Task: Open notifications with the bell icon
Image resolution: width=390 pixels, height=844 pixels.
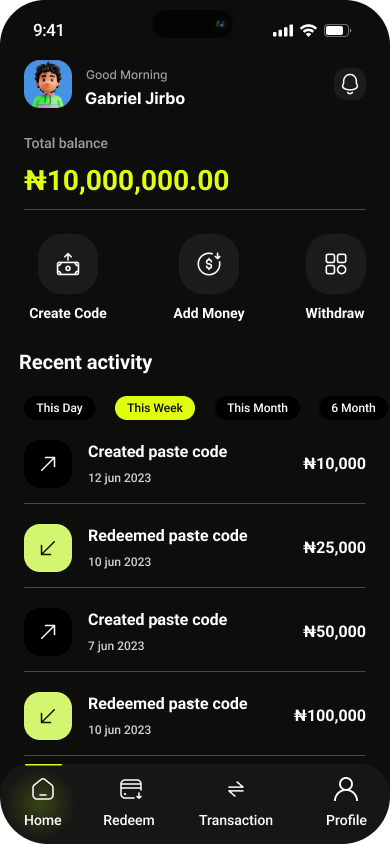Action: pos(350,84)
